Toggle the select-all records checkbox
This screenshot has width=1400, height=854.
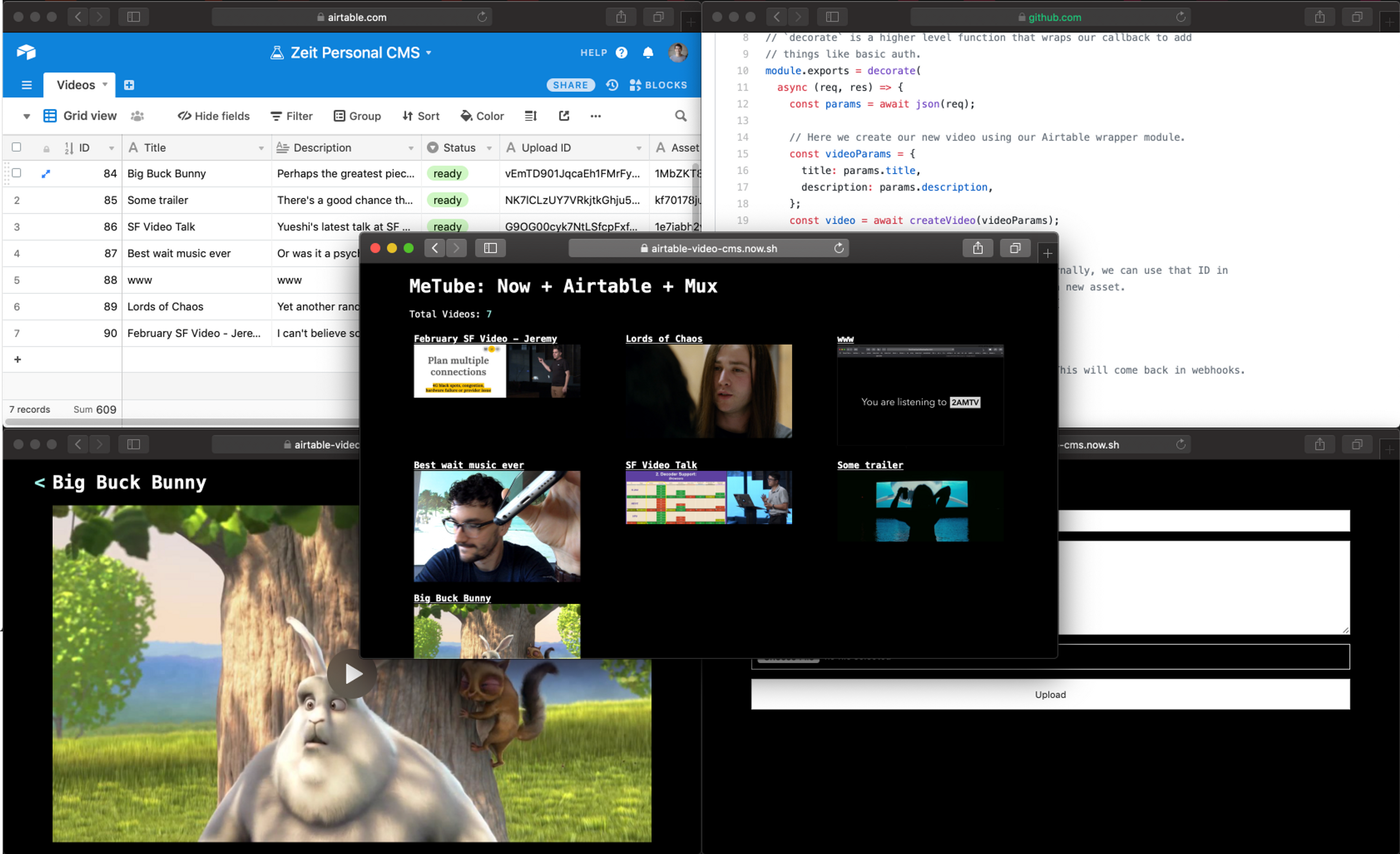click(16, 147)
